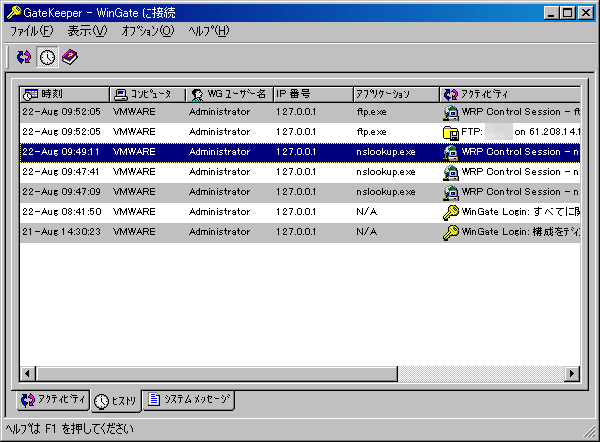Sort by the コンピュータ column header
600x442 pixels.
[148, 94]
